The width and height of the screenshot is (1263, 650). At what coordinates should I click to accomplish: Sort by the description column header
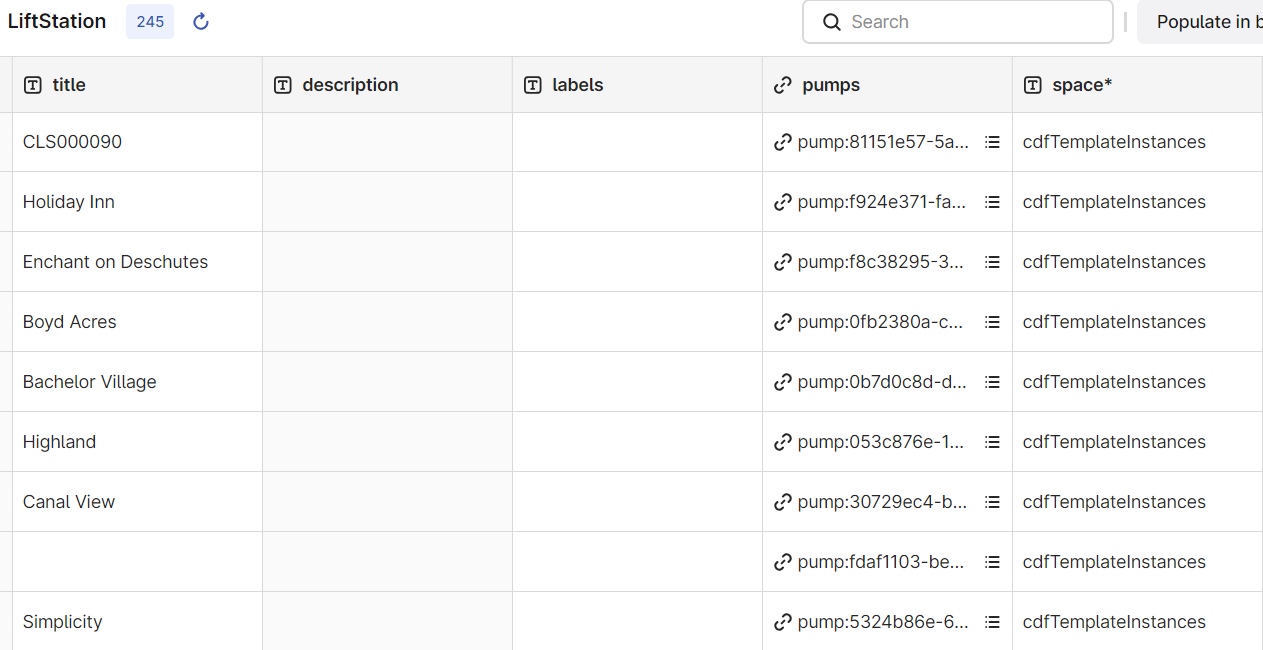(x=387, y=85)
